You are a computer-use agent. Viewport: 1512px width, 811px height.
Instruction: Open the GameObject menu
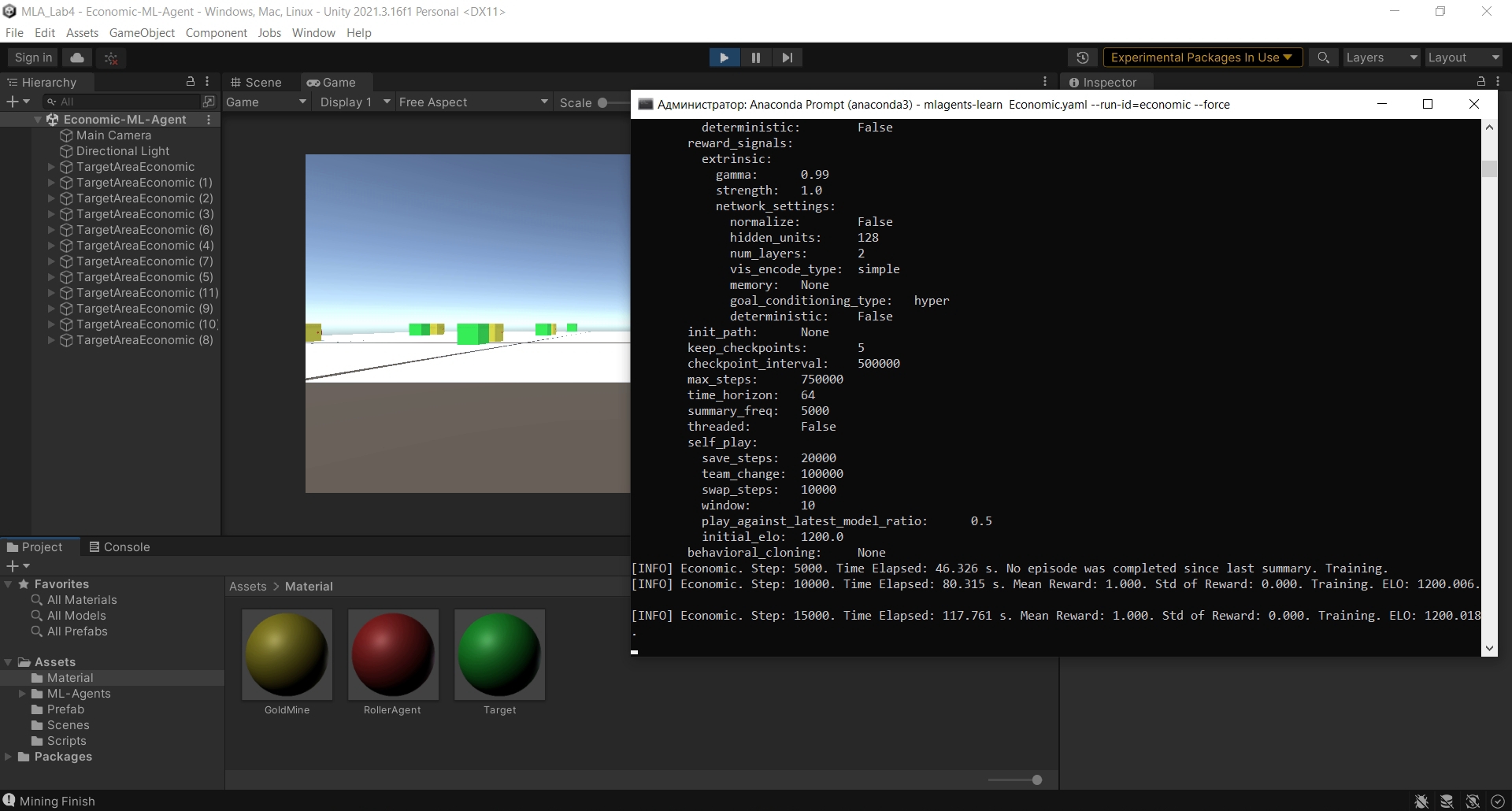click(x=142, y=33)
